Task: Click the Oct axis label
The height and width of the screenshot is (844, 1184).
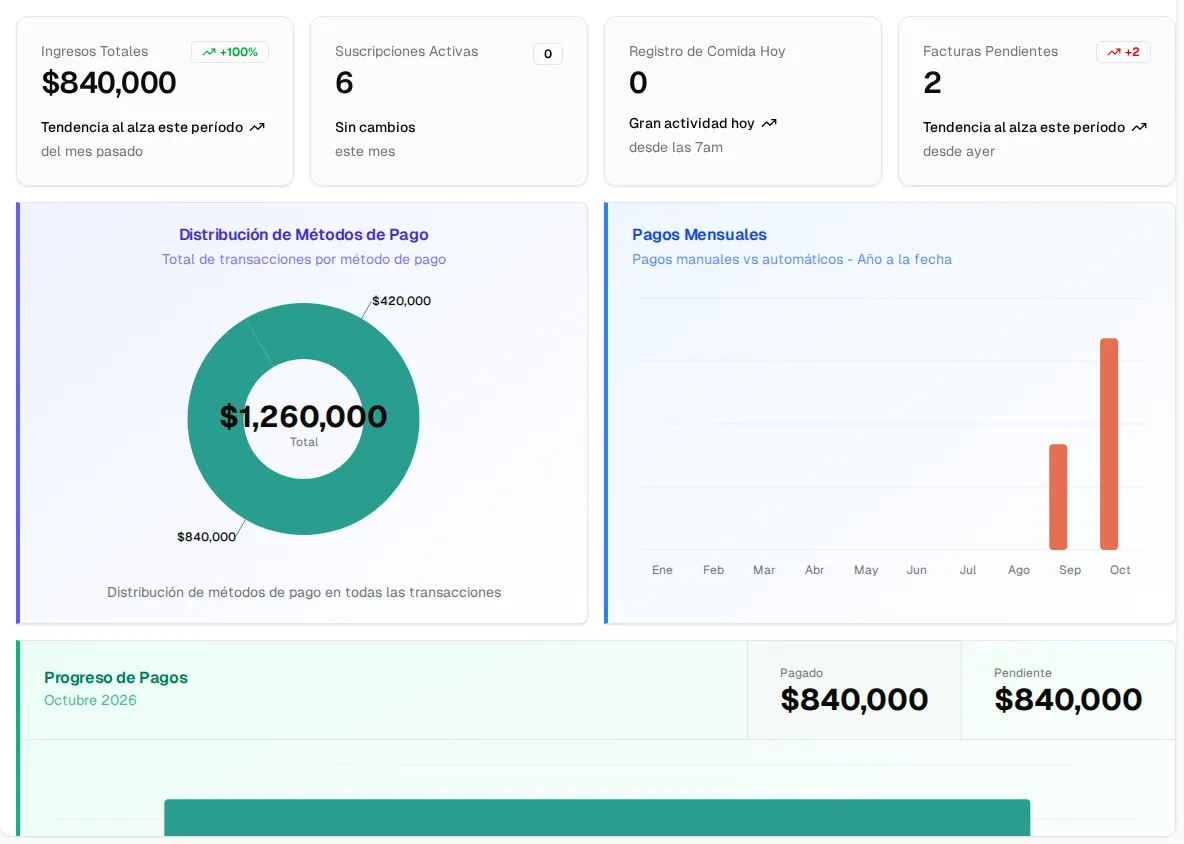Action: [1120, 570]
